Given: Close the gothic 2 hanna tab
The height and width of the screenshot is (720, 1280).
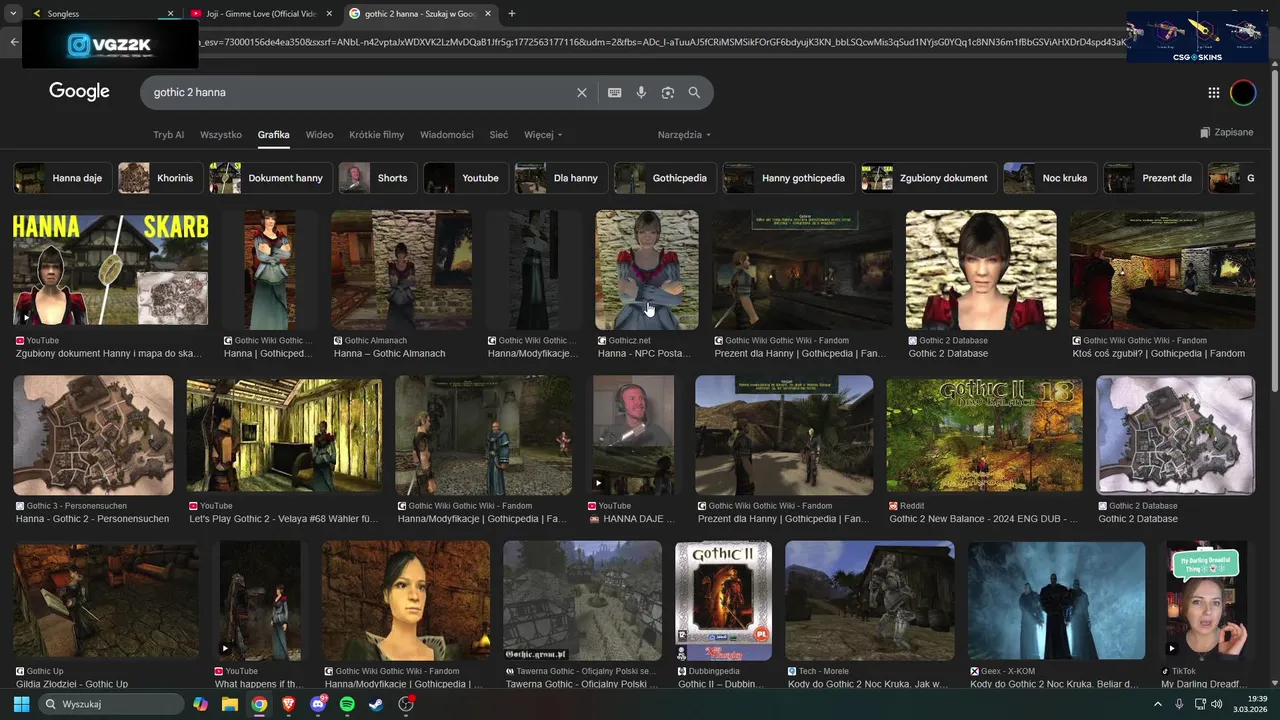Looking at the screenshot, I should [x=488, y=14].
